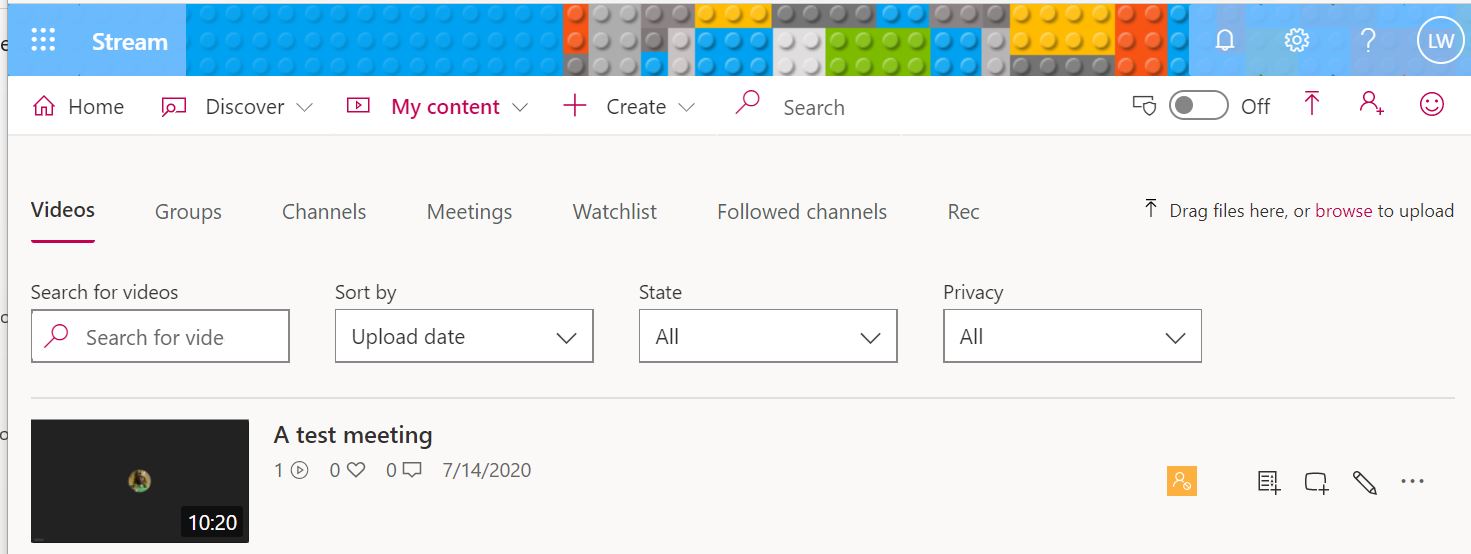Switch to the Videos tab

click(x=63, y=210)
